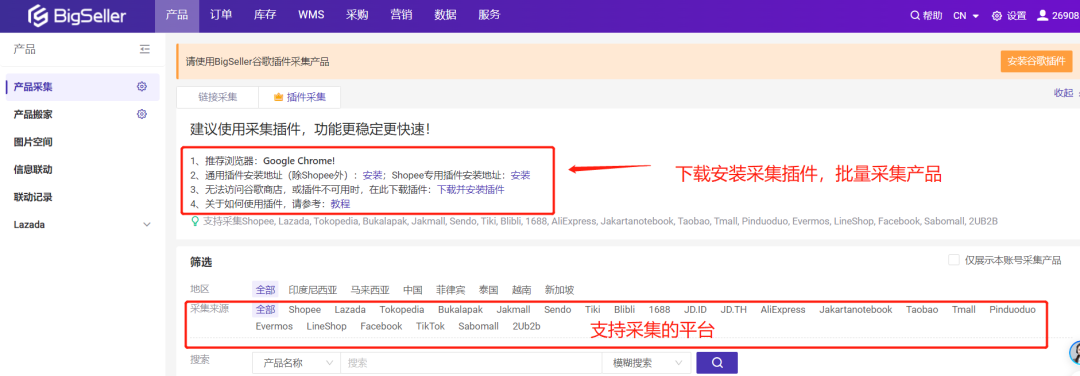Open 设置 gear in top bar
Image resolution: width=1080 pixels, height=376 pixels.
[x=996, y=16]
